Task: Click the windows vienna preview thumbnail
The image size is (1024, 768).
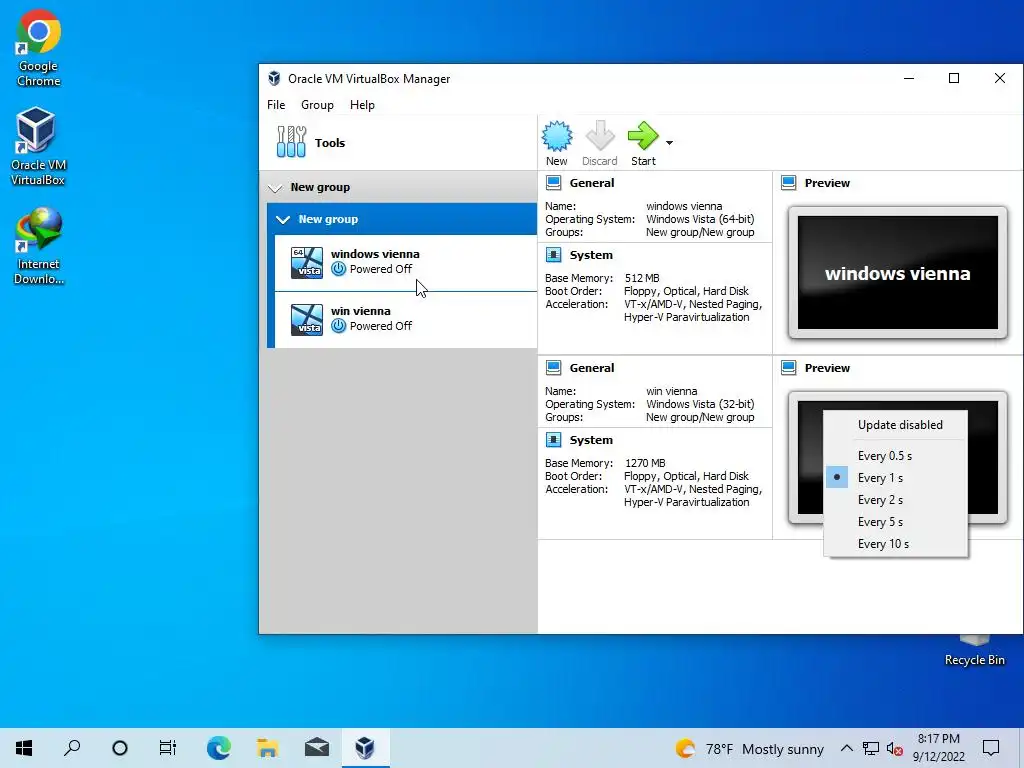Action: 898,273
